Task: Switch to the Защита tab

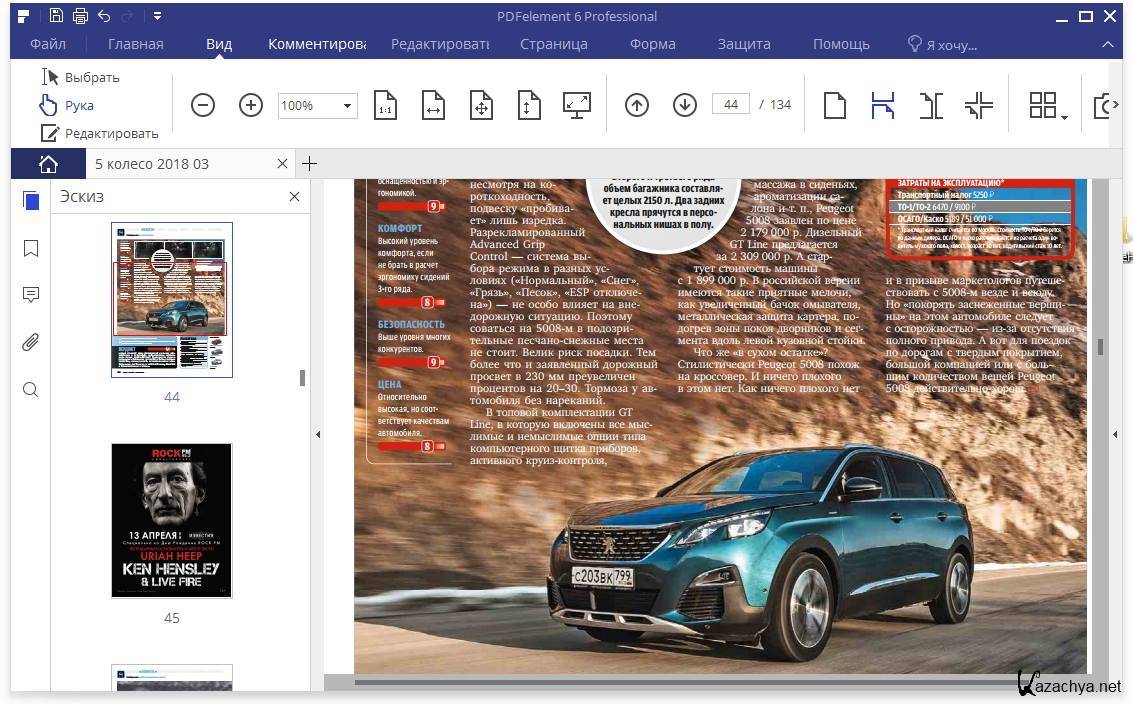Action: [x=743, y=44]
